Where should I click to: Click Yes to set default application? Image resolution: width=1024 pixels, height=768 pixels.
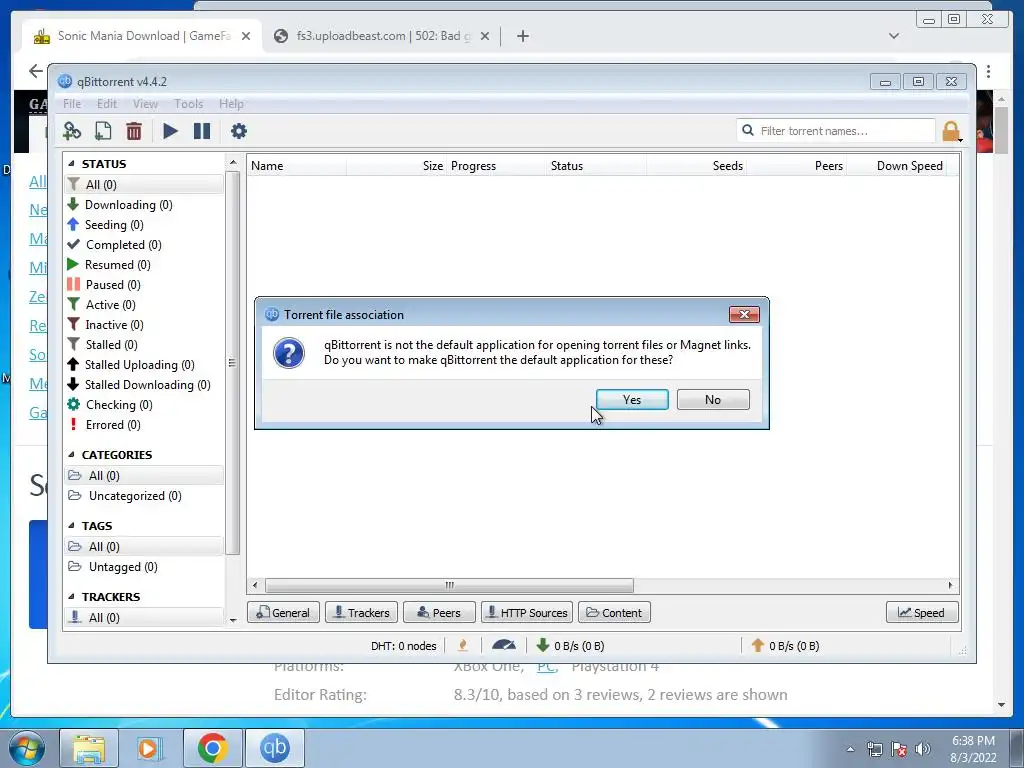click(x=632, y=400)
